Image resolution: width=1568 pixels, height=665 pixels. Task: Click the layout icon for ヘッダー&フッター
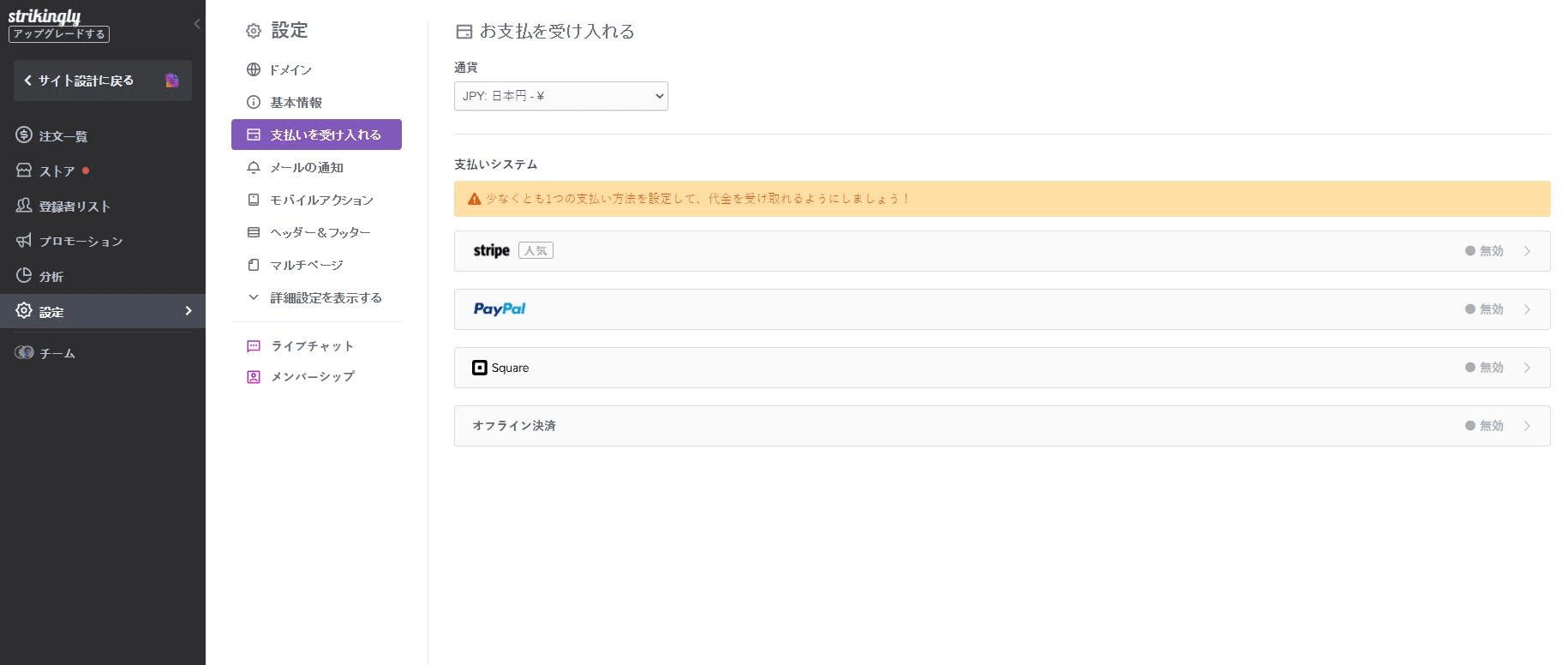tap(254, 232)
